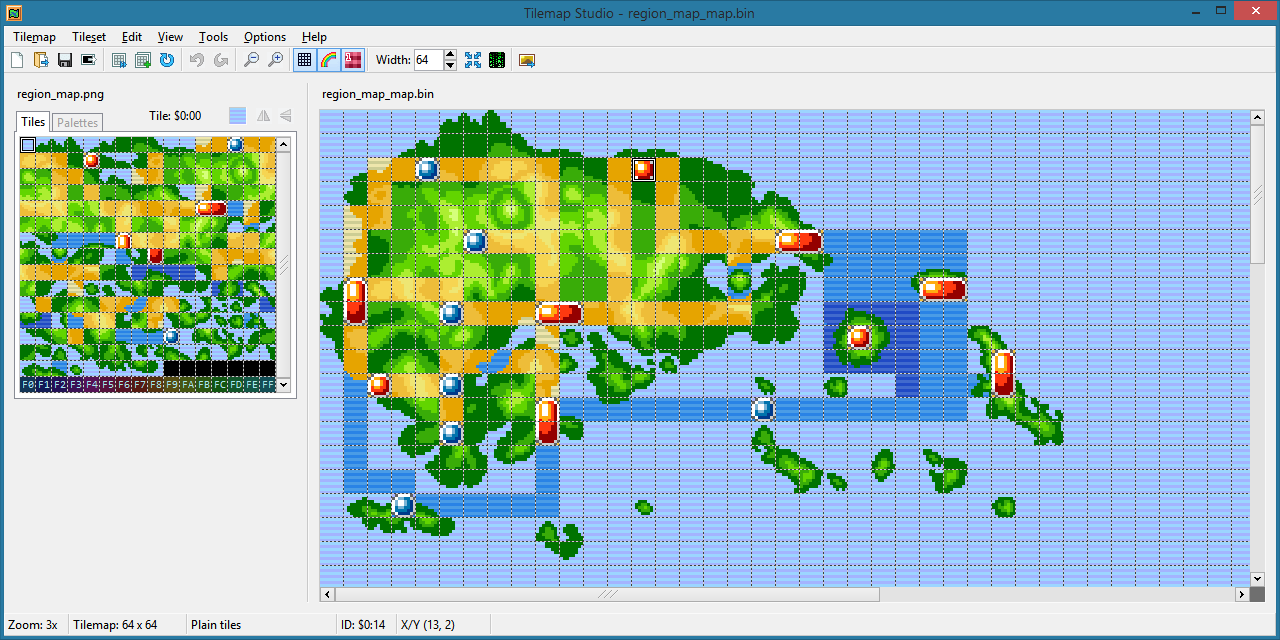Screen dimensions: 1280x640
Task: Open the Tools menu
Action: pos(213,36)
